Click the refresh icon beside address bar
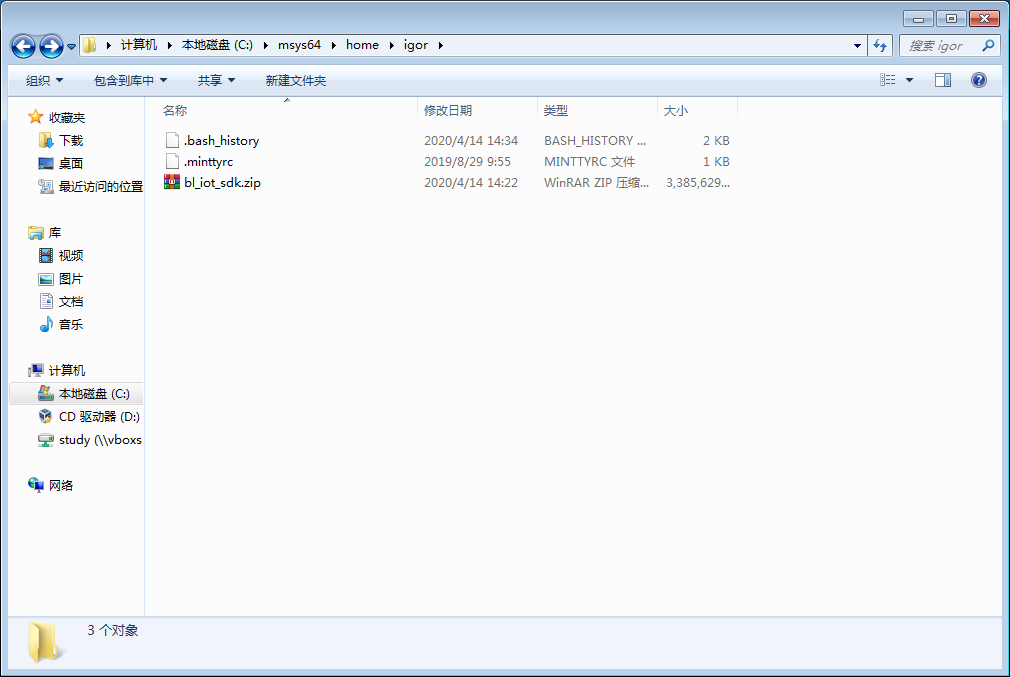Viewport: 1010px width, 677px height. [881, 45]
